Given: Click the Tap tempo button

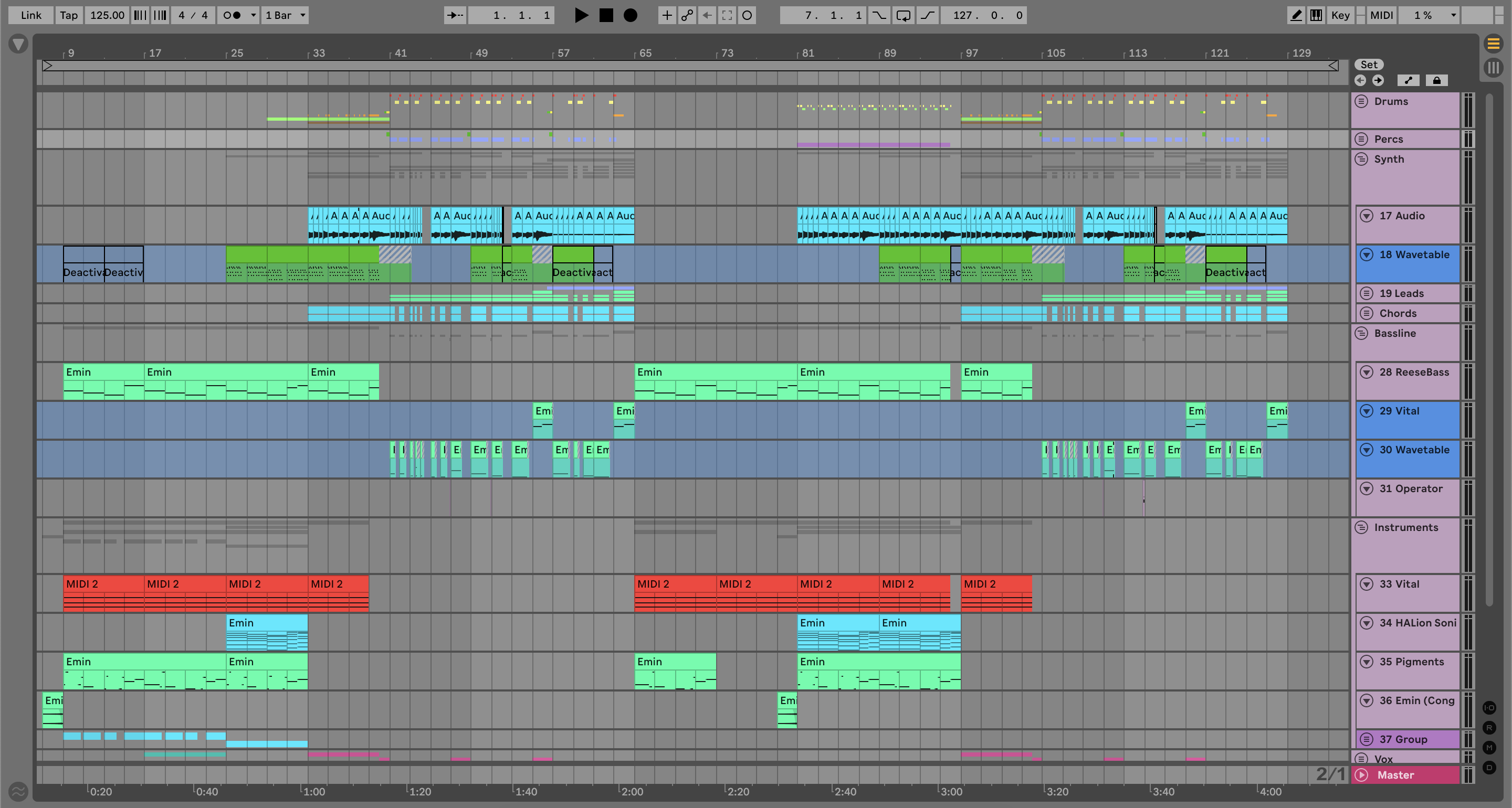Looking at the screenshot, I should pos(69,15).
